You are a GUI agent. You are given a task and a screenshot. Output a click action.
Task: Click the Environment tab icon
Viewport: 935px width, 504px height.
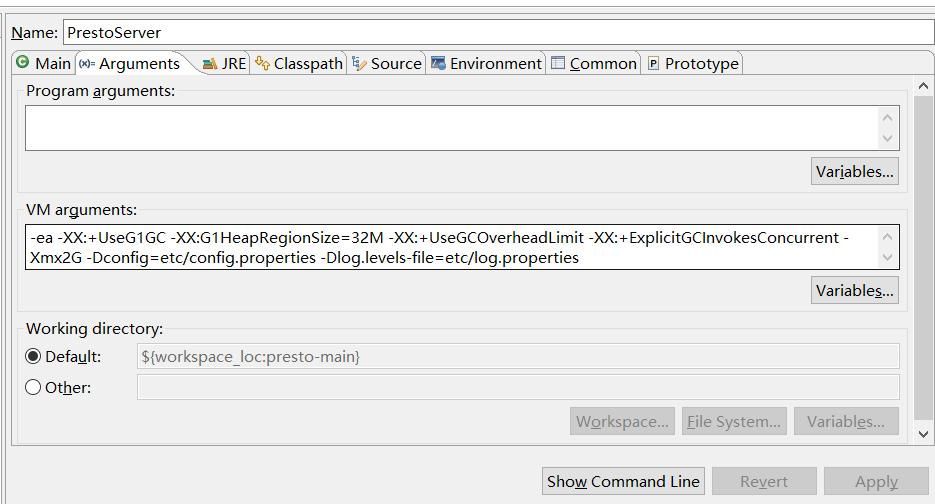point(438,63)
